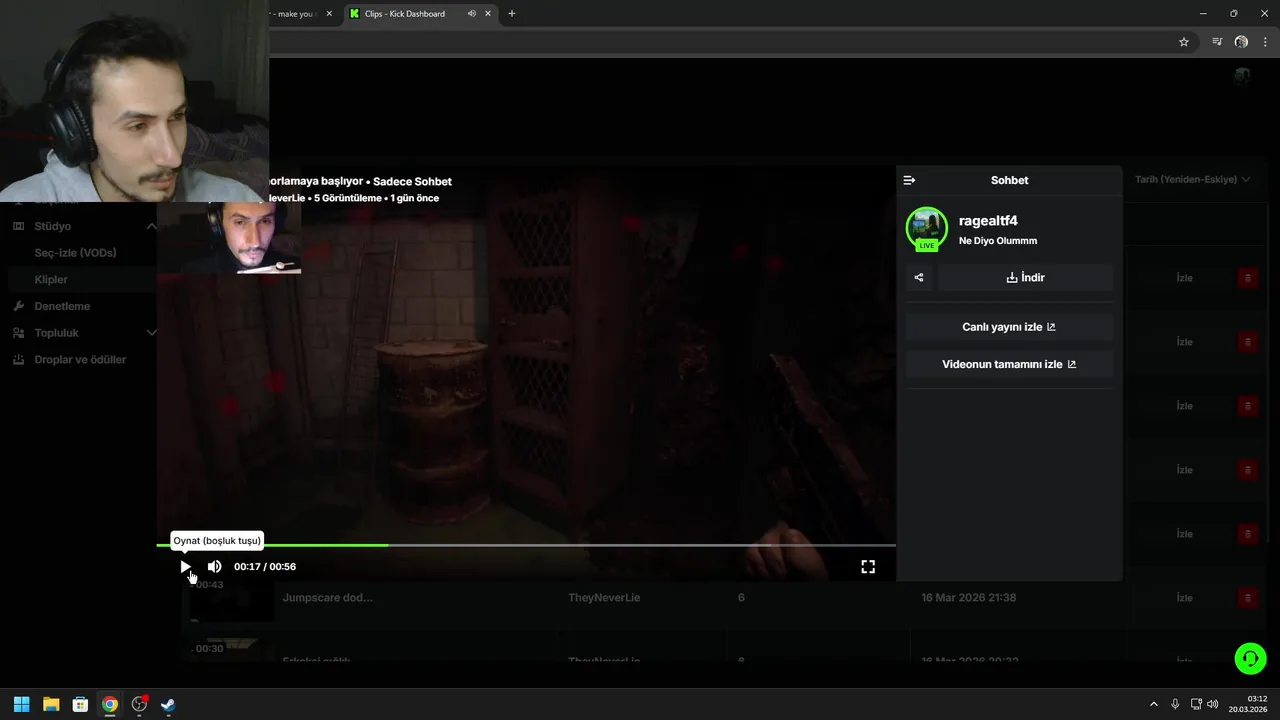Open File Explorer from taskbar
This screenshot has height=720, width=1280.
(51, 704)
